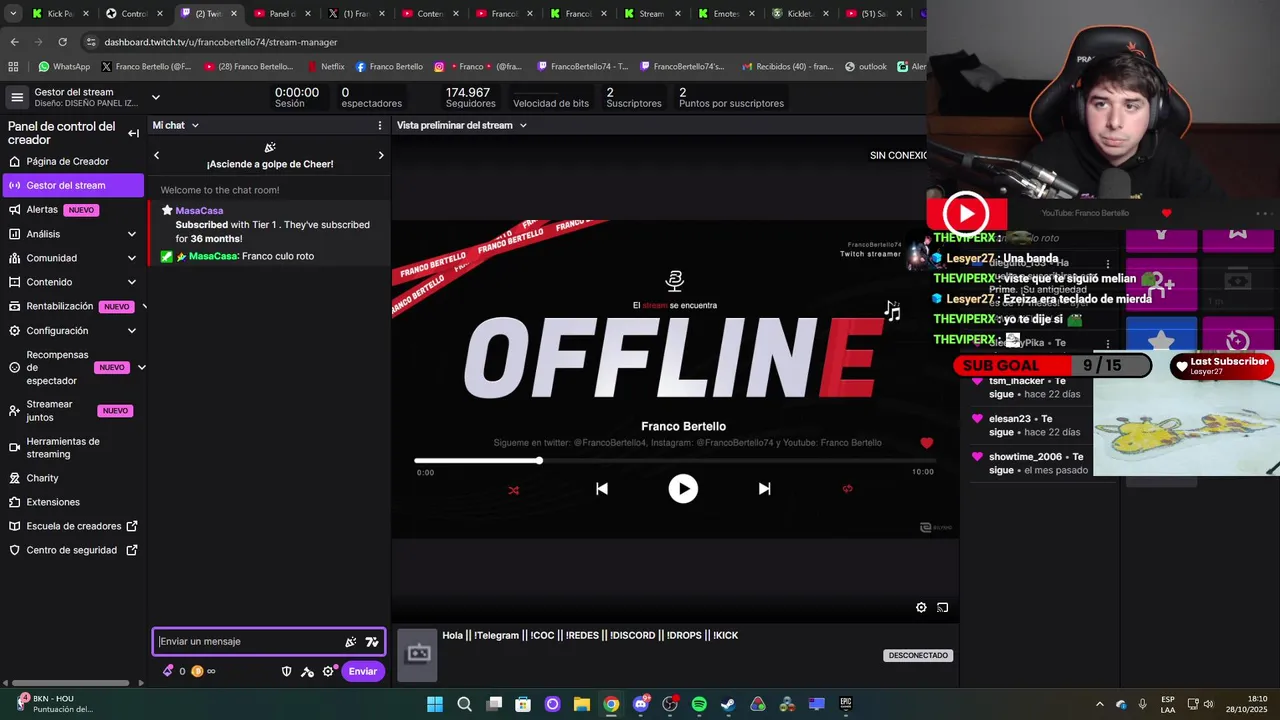Open the moderation sword tools below chat
The image size is (1280, 720).
[x=307, y=671]
